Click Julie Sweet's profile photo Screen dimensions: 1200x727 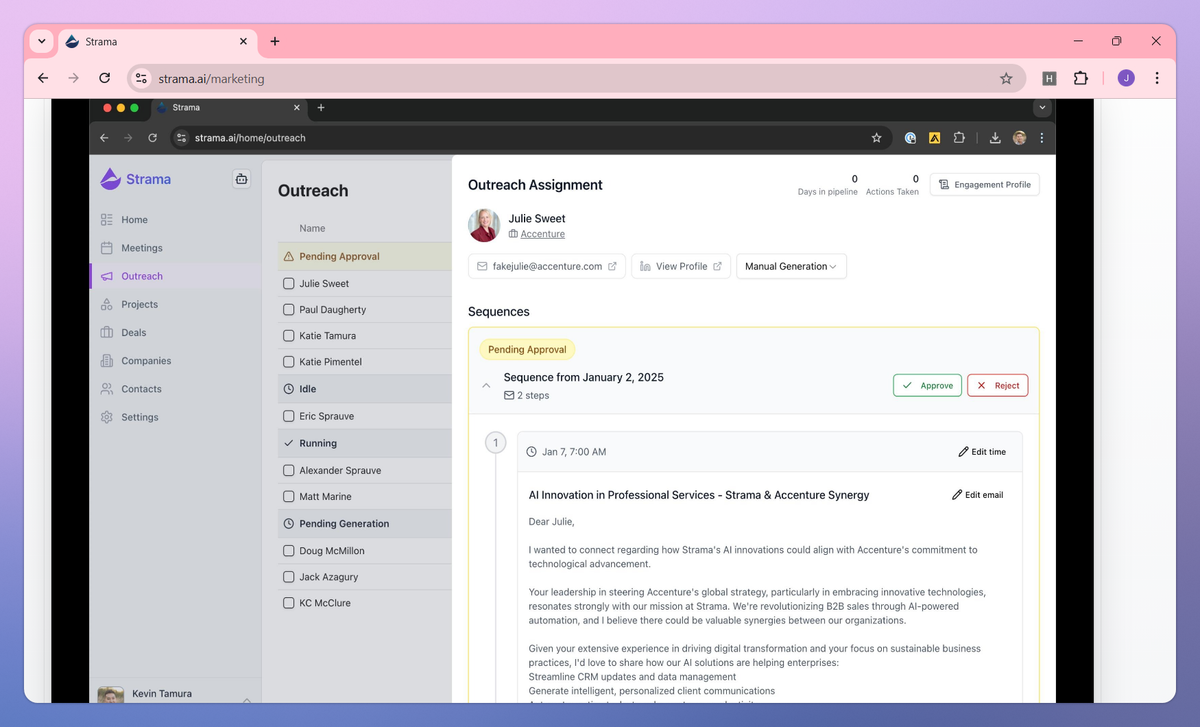point(484,225)
